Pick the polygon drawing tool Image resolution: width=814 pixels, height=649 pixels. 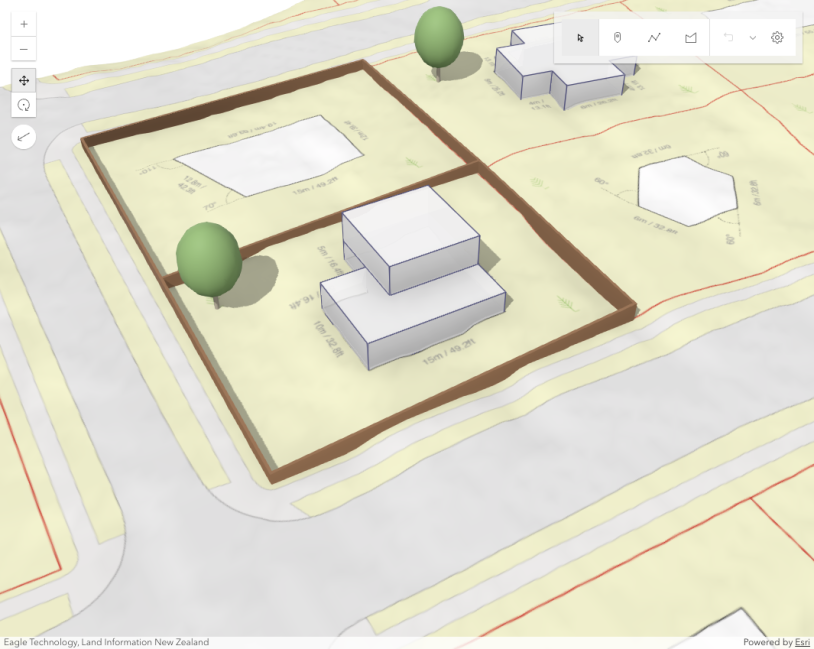tap(690, 38)
